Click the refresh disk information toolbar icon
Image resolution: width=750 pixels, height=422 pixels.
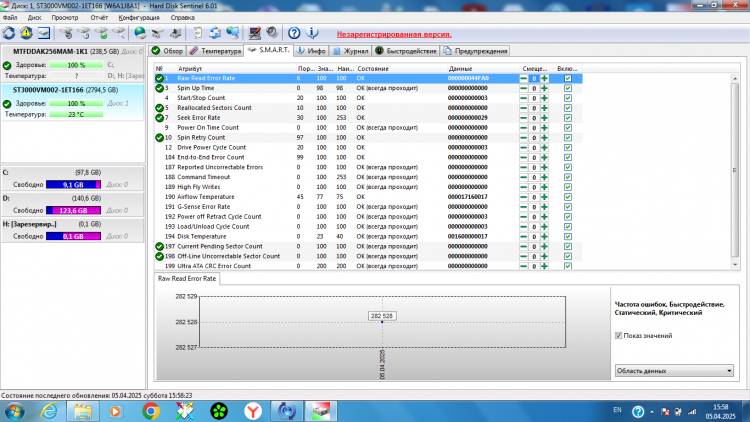point(9,33)
